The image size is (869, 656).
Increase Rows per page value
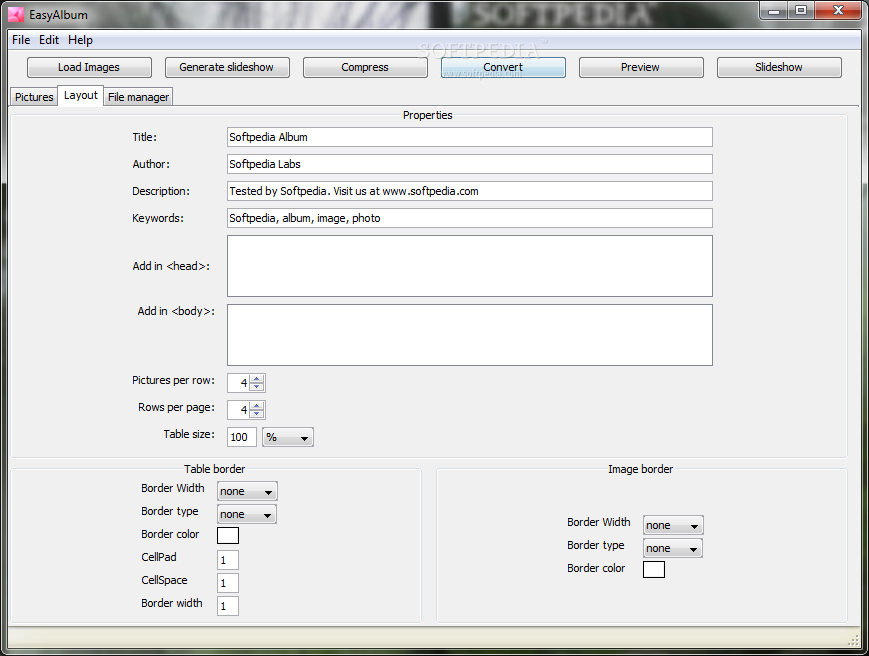(257, 406)
